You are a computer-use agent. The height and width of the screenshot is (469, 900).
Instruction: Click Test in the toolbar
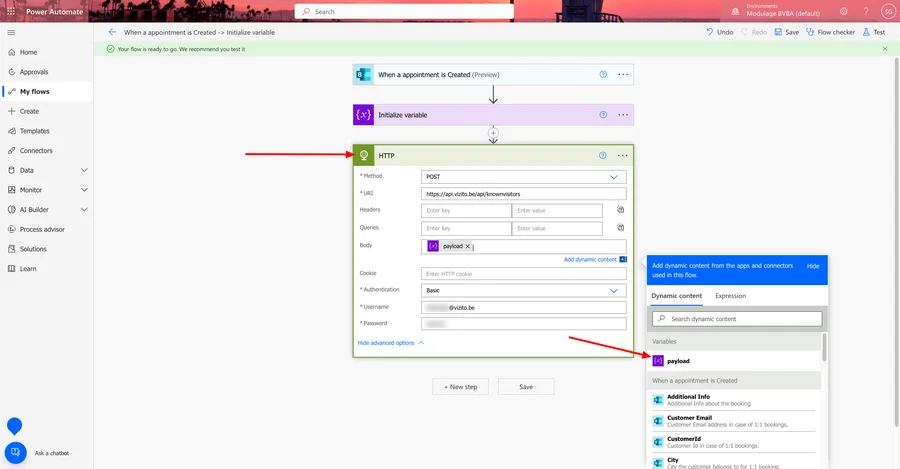point(874,32)
